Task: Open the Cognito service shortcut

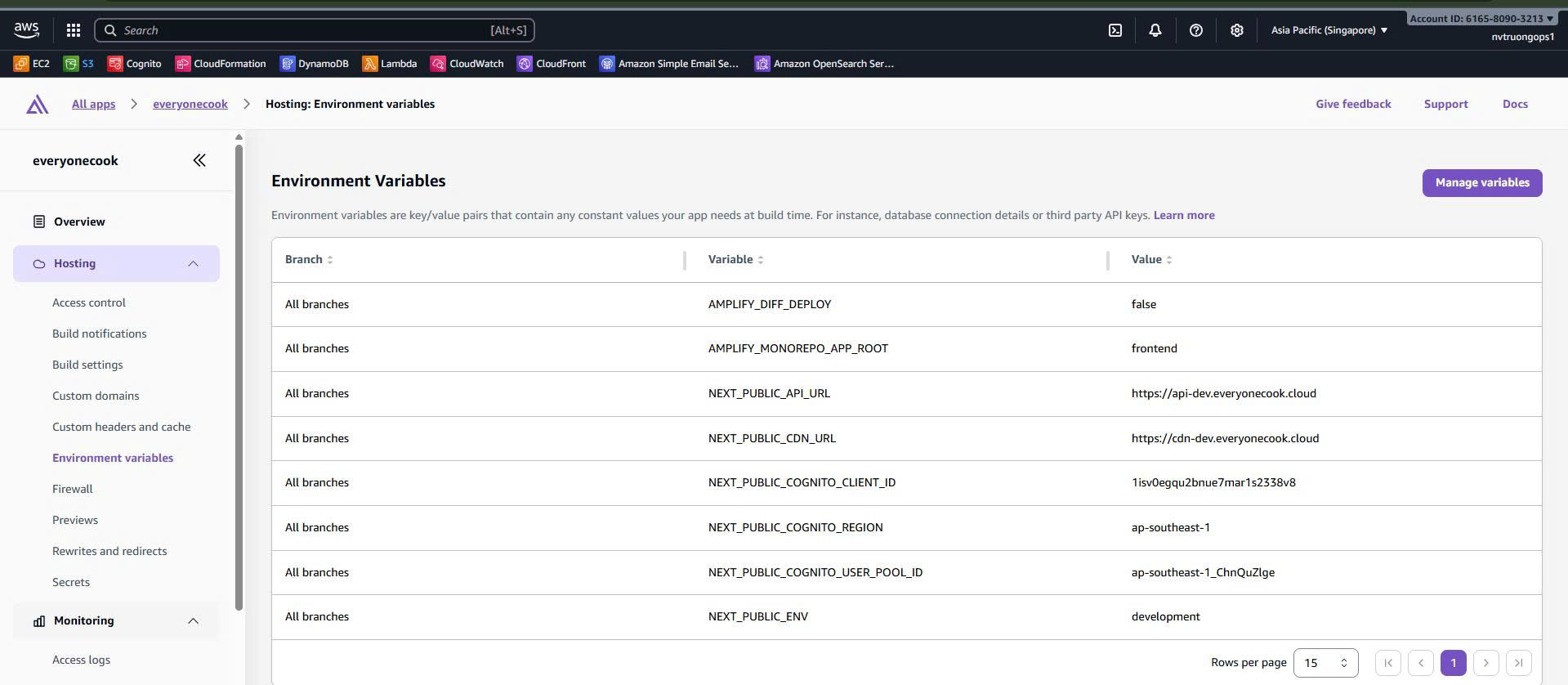Action: pos(135,63)
